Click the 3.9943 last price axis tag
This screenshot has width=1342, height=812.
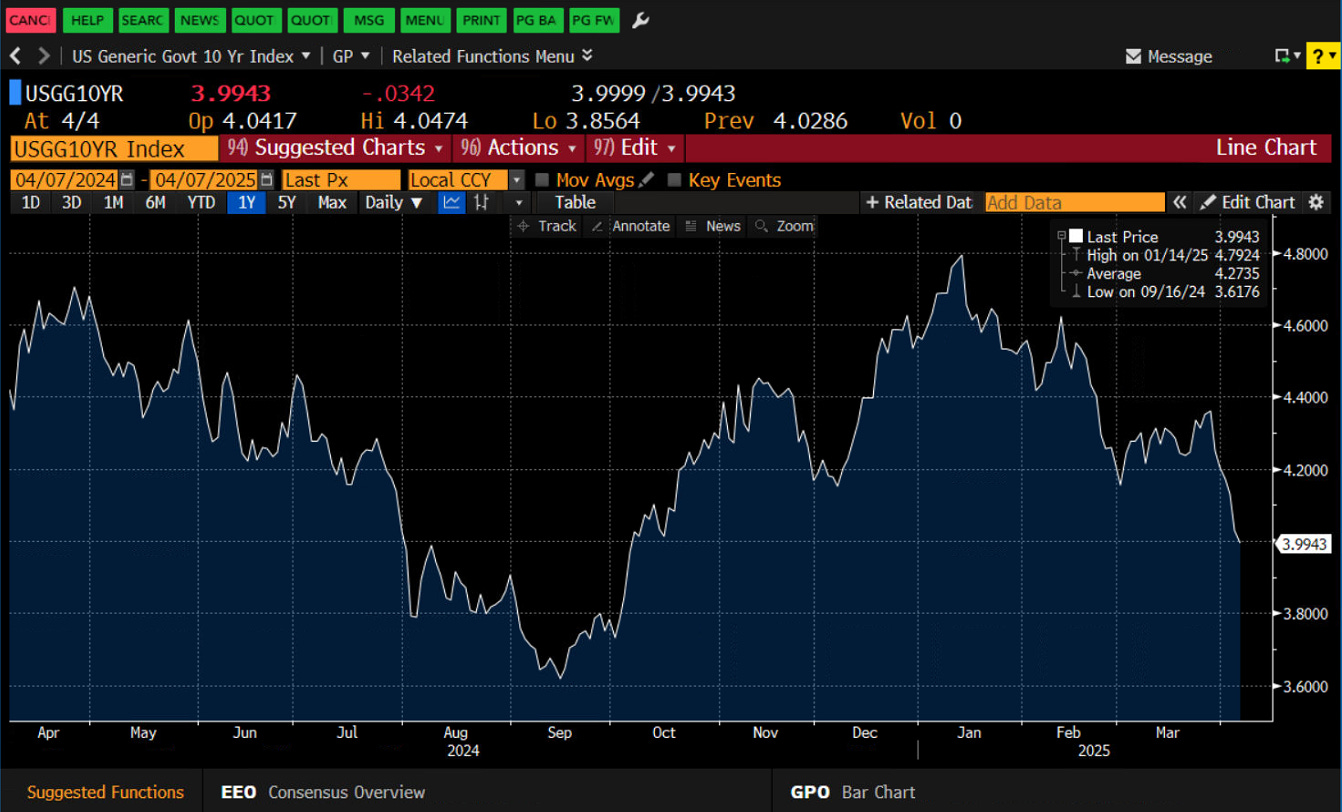1302,543
